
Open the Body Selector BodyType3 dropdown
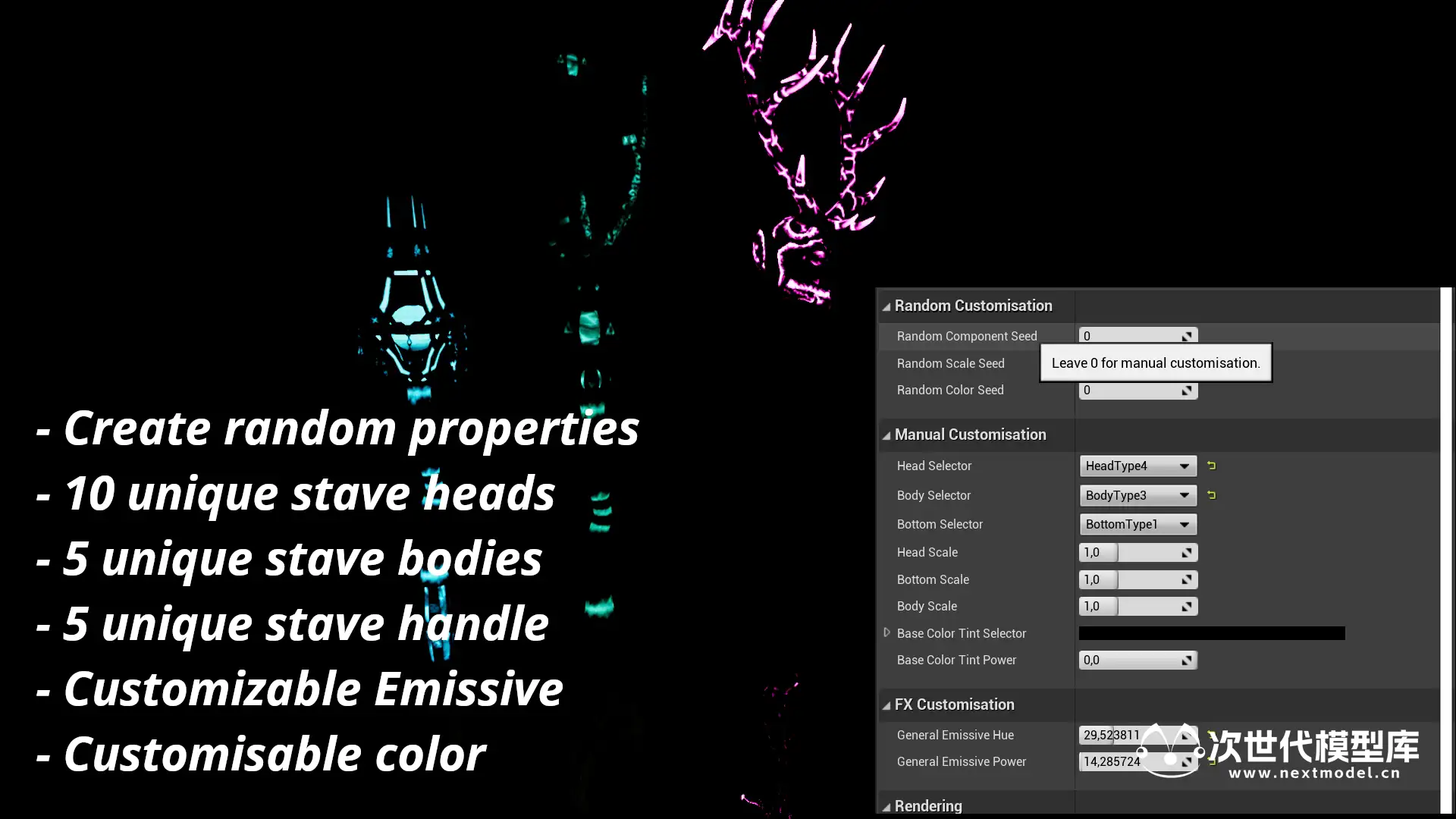[x=1137, y=495]
